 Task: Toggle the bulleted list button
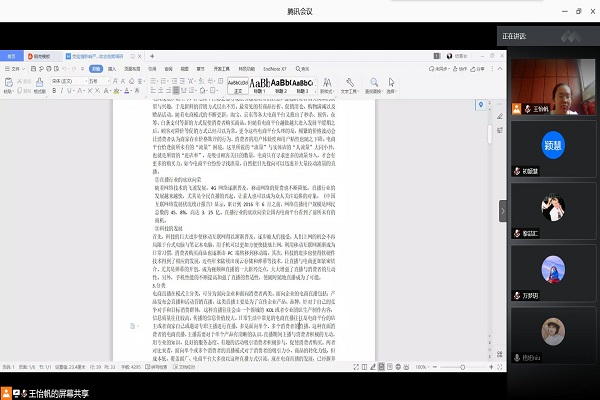pyautogui.click(x=153, y=81)
